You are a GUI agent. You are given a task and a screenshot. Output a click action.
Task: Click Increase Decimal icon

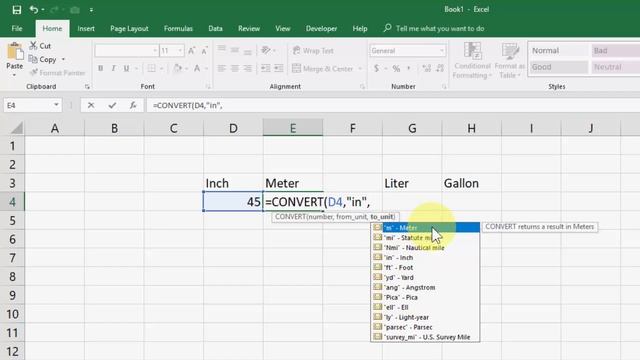[427, 68]
